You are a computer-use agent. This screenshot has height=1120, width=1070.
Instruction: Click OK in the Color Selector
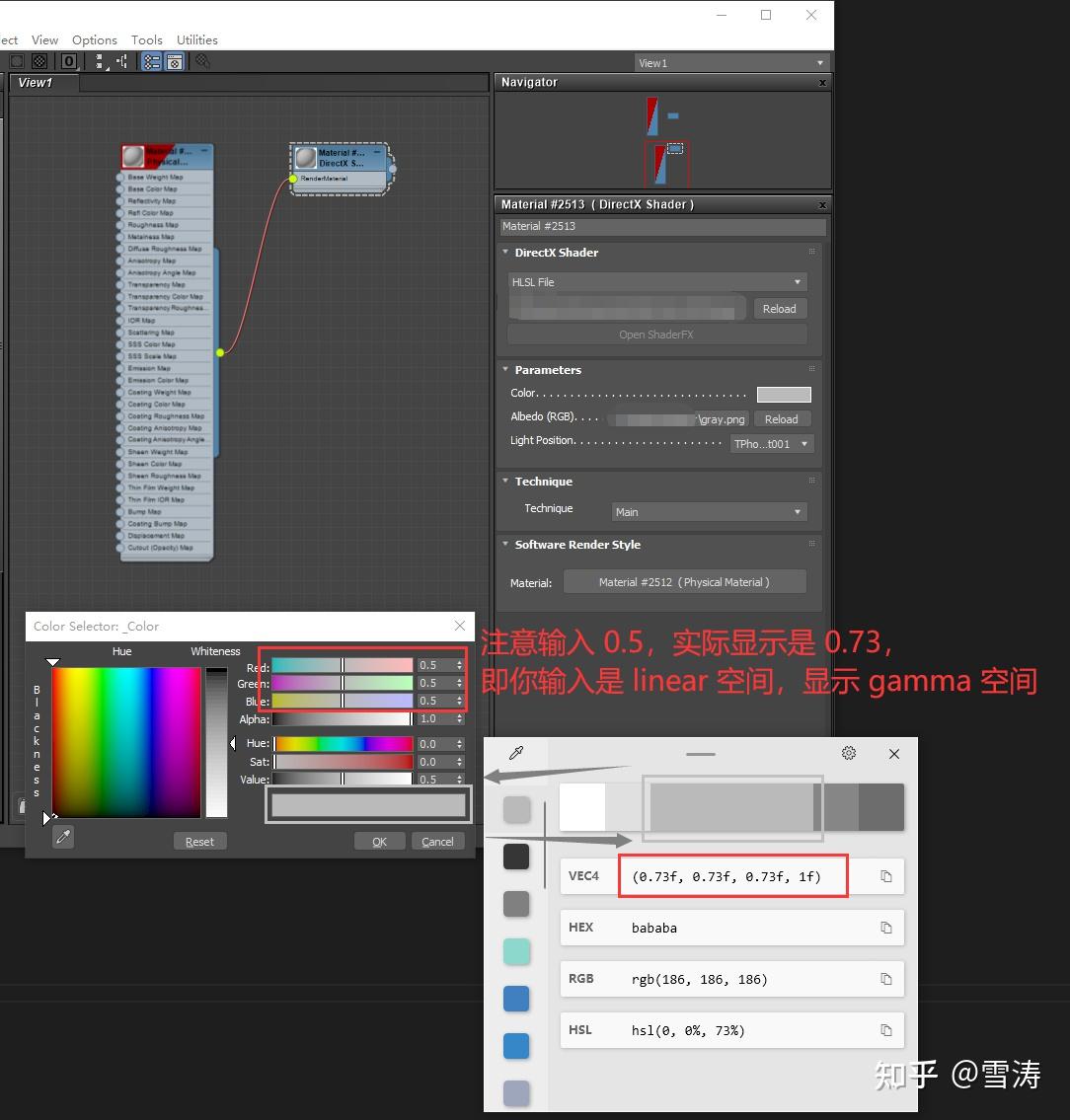pos(379,841)
